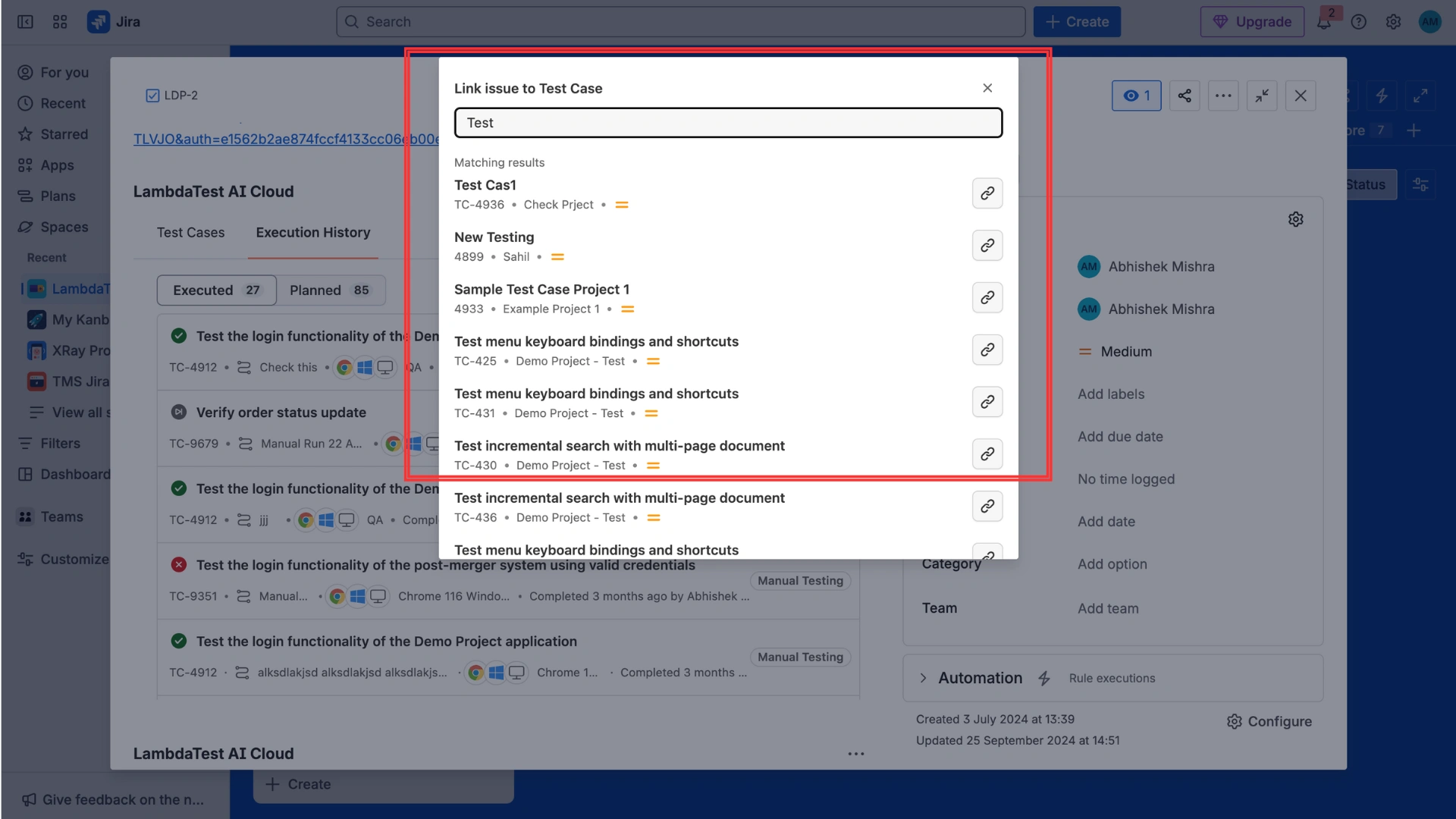This screenshot has height=819, width=1456.
Task: Link the New Testing 4899 test case
Action: [987, 246]
